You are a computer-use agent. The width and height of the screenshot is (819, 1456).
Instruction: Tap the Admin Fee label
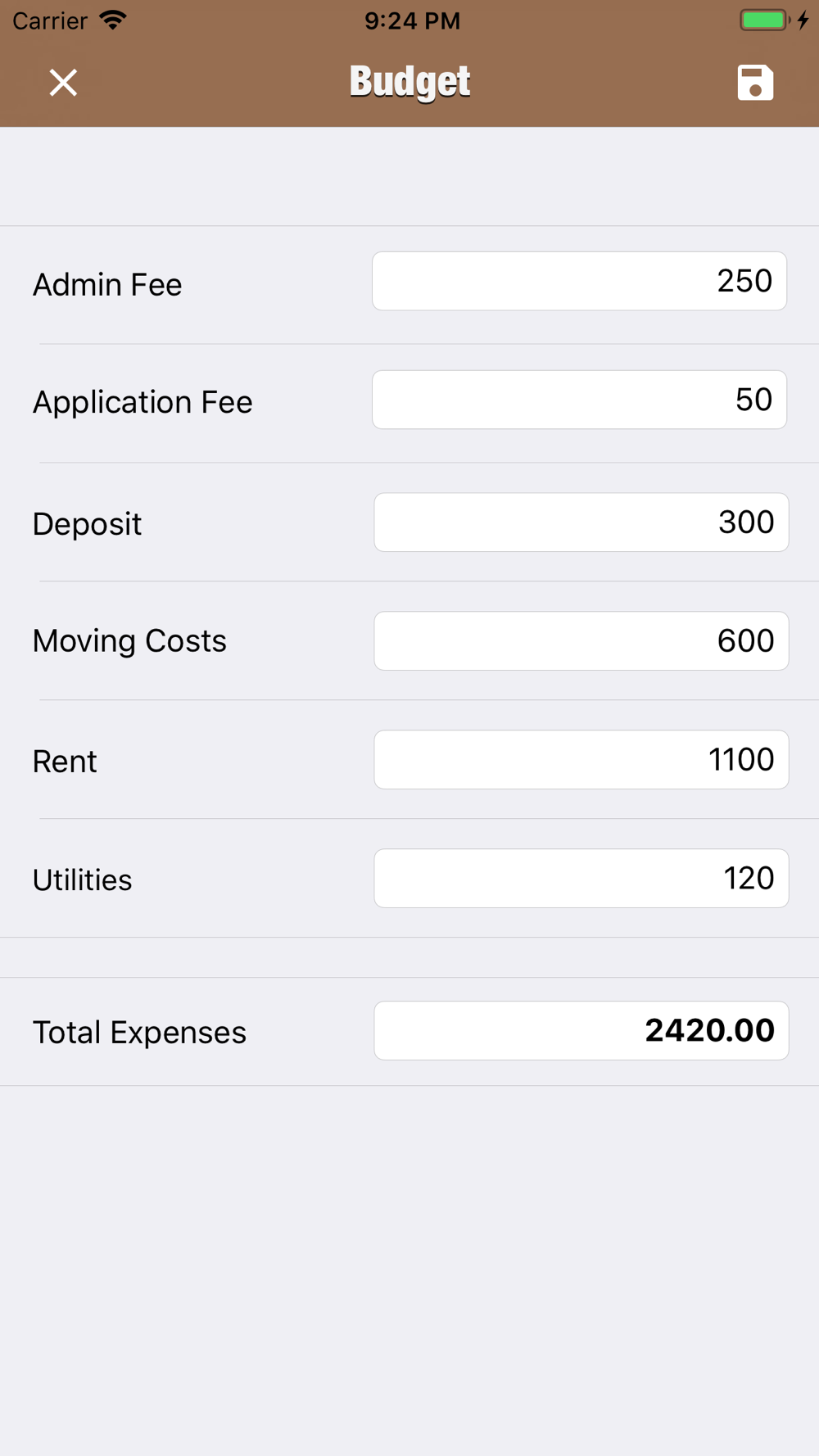click(x=107, y=285)
